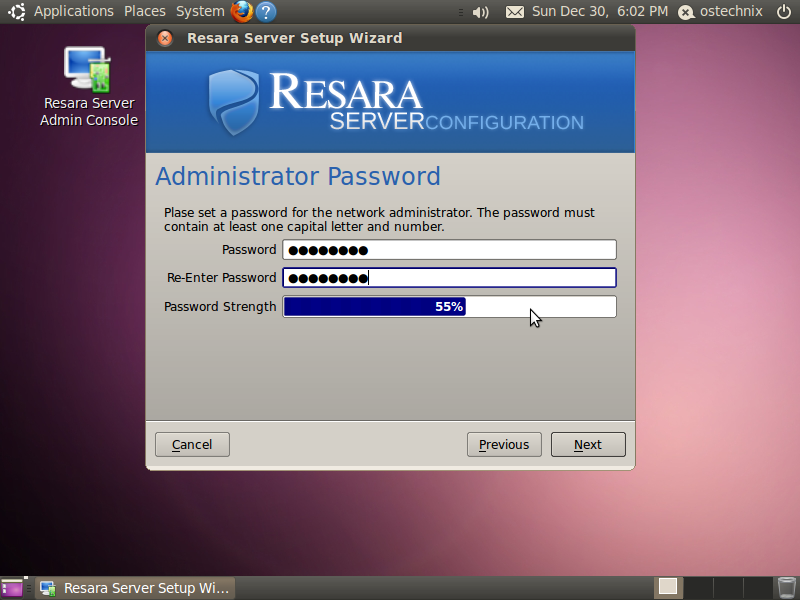
Task: Open the date and time calendar
Action: pyautogui.click(x=599, y=11)
